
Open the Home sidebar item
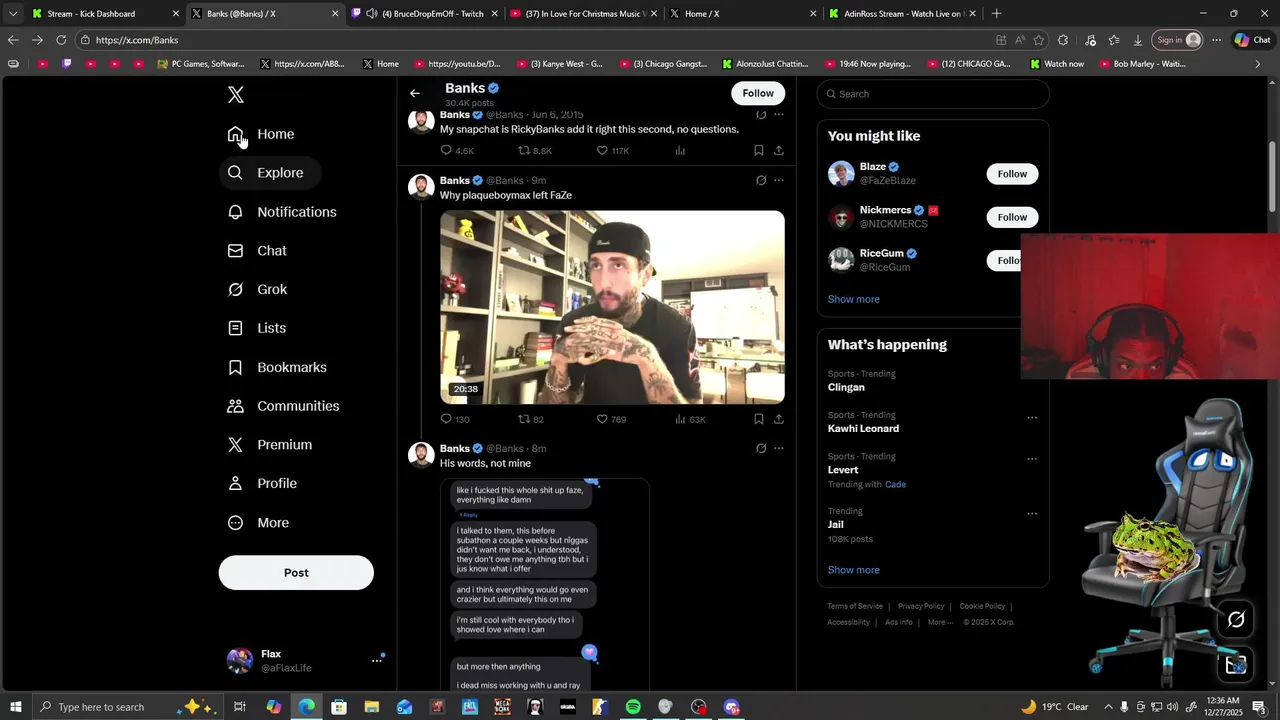[261, 134]
